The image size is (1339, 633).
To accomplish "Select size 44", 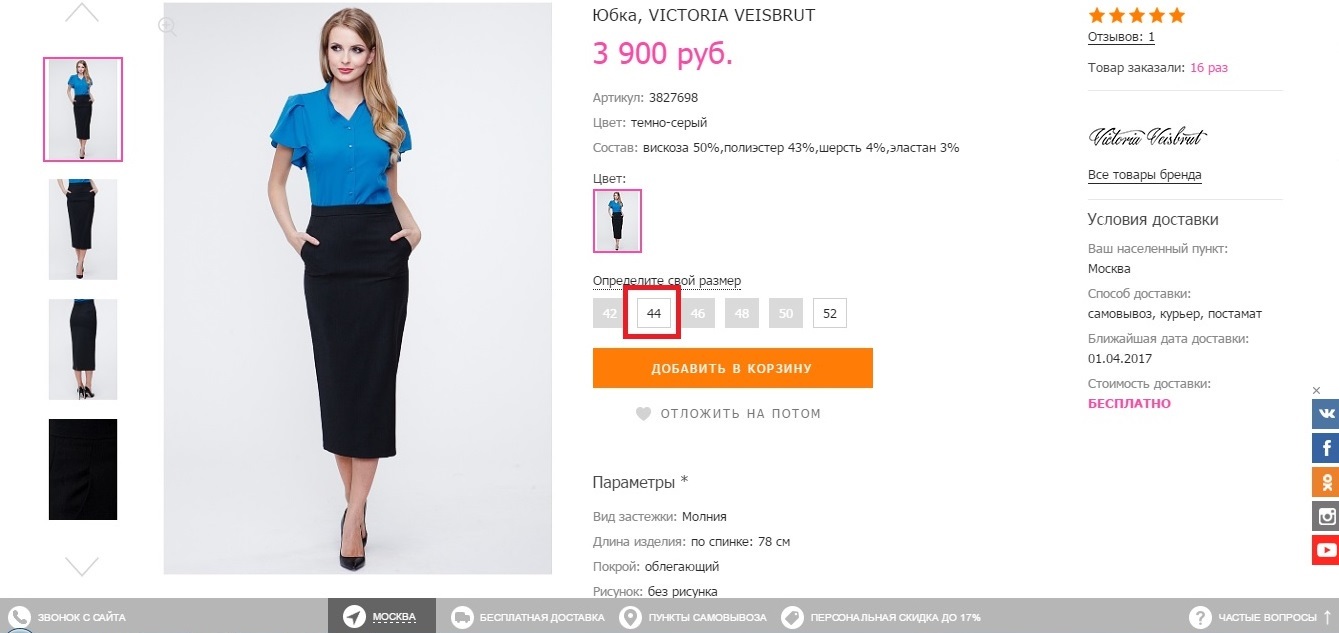I will [654, 313].
